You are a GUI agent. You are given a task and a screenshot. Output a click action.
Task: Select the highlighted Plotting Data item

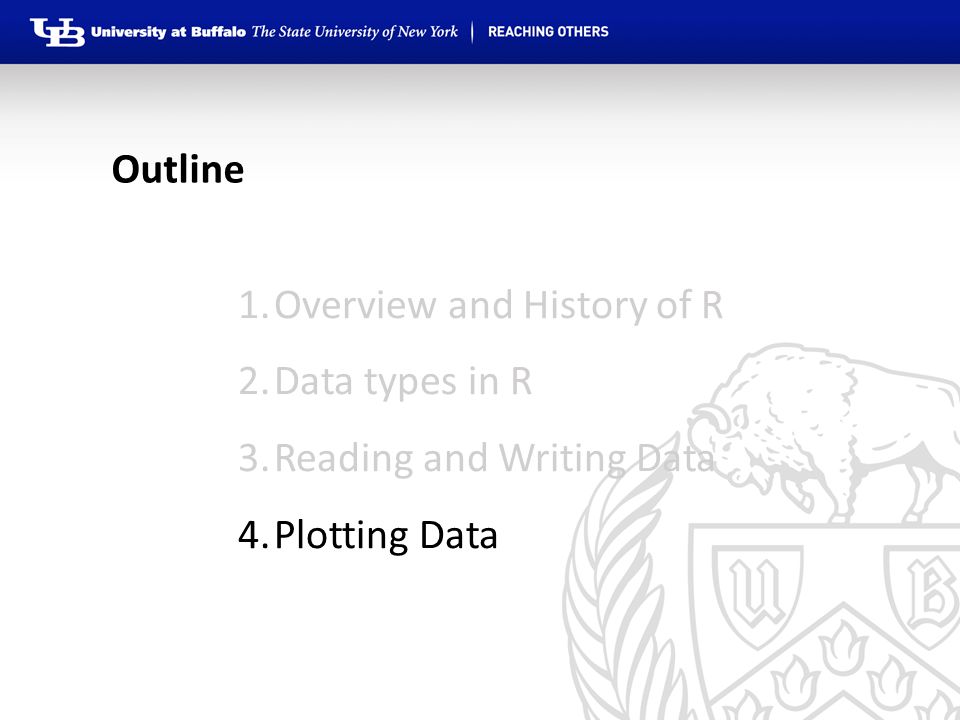pyautogui.click(x=386, y=535)
